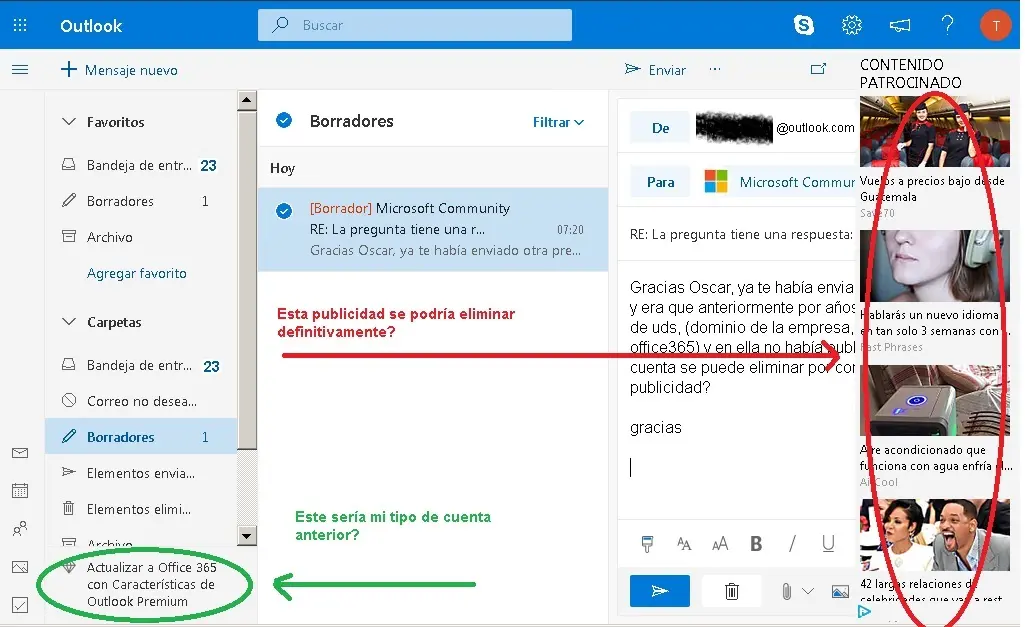Collapse the Carpetas section
This screenshot has width=1025, height=627.
69,322
